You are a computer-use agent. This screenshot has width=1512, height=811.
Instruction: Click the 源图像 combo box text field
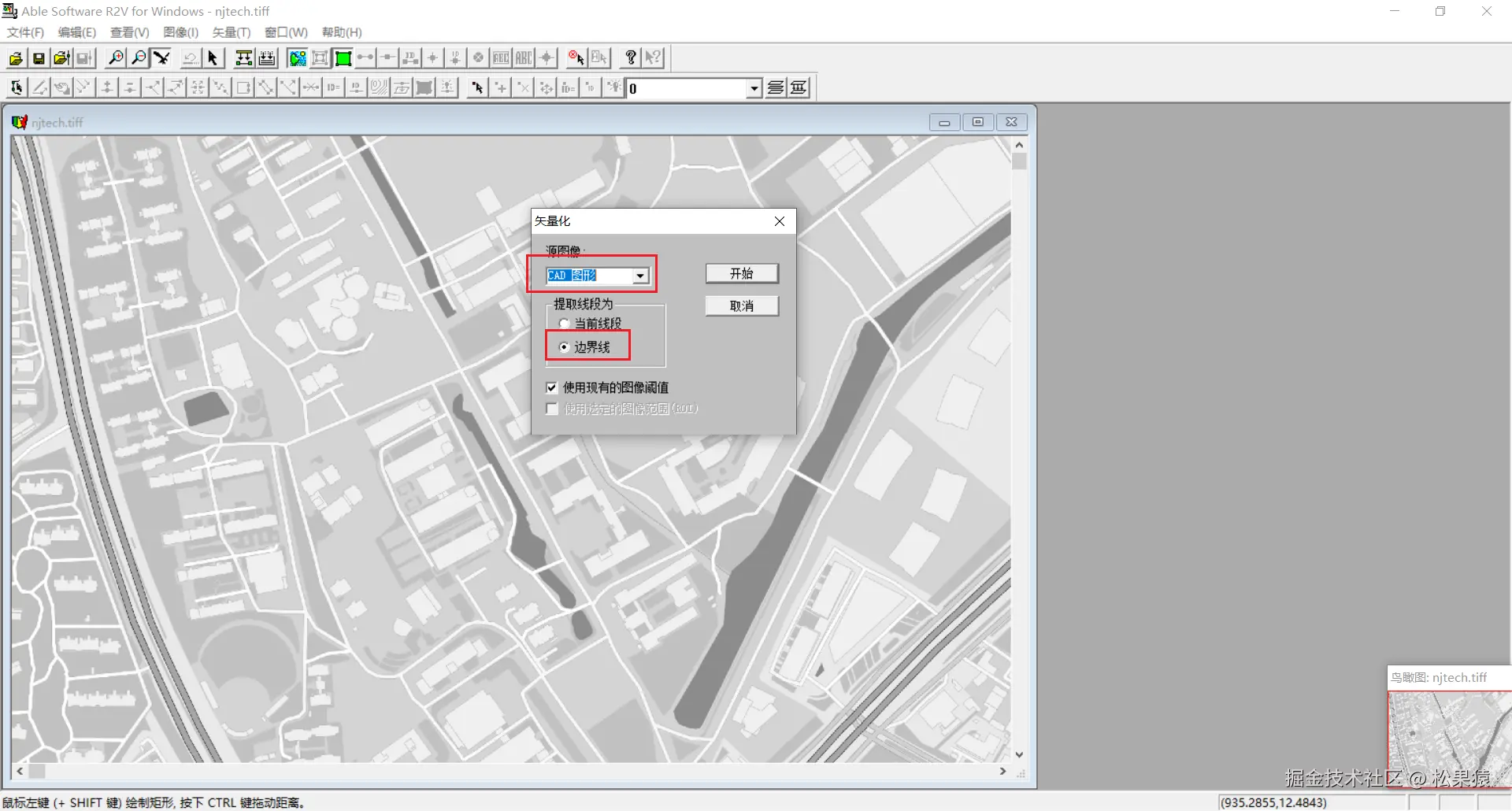click(590, 276)
